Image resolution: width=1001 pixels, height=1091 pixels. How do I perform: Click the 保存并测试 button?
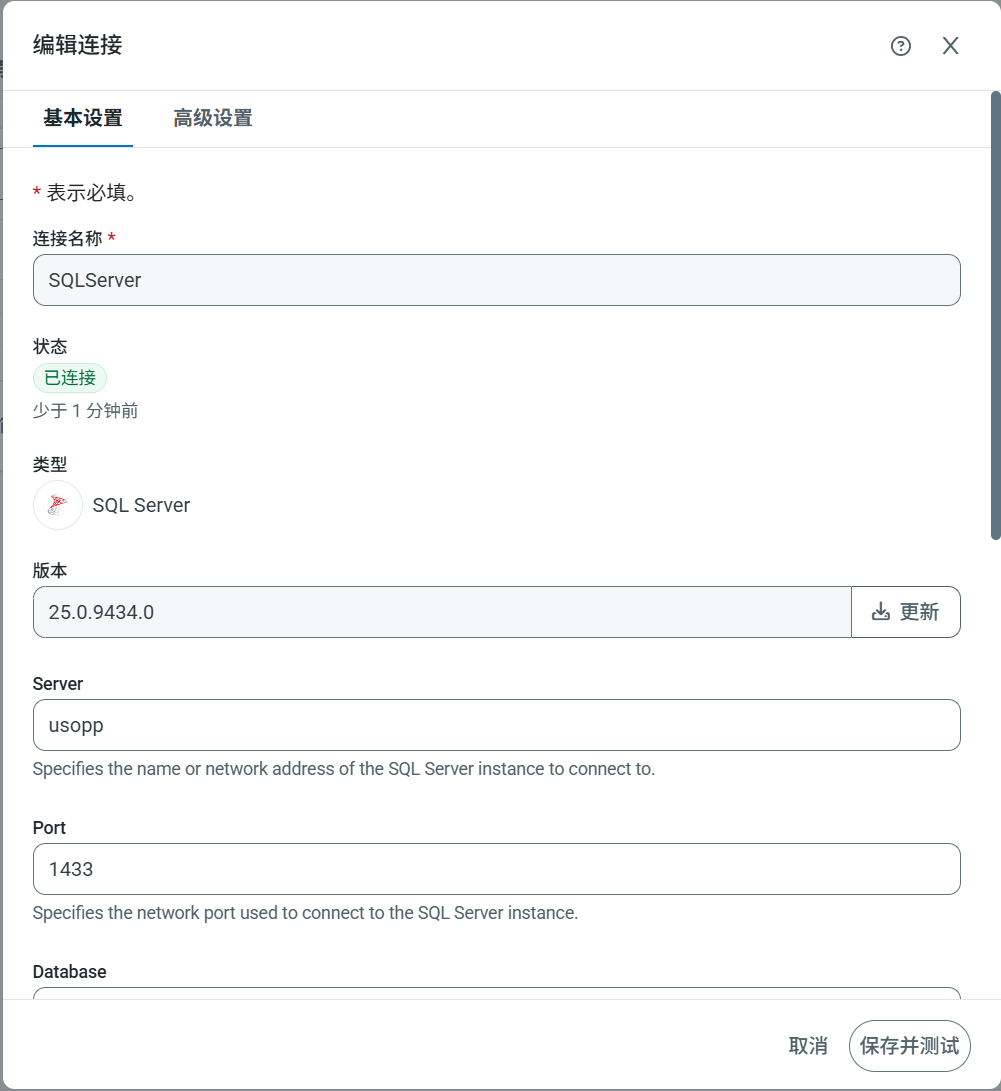(x=909, y=1046)
